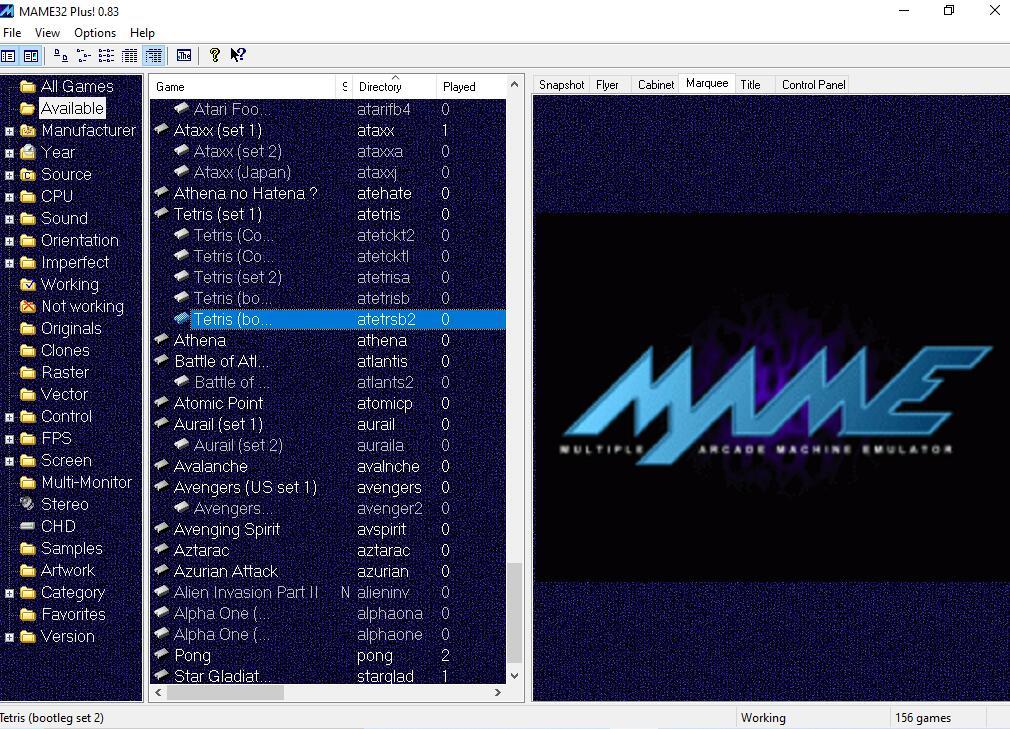The height and width of the screenshot is (729, 1010).
Task: Switch to large icons view
Action: pos(61,56)
